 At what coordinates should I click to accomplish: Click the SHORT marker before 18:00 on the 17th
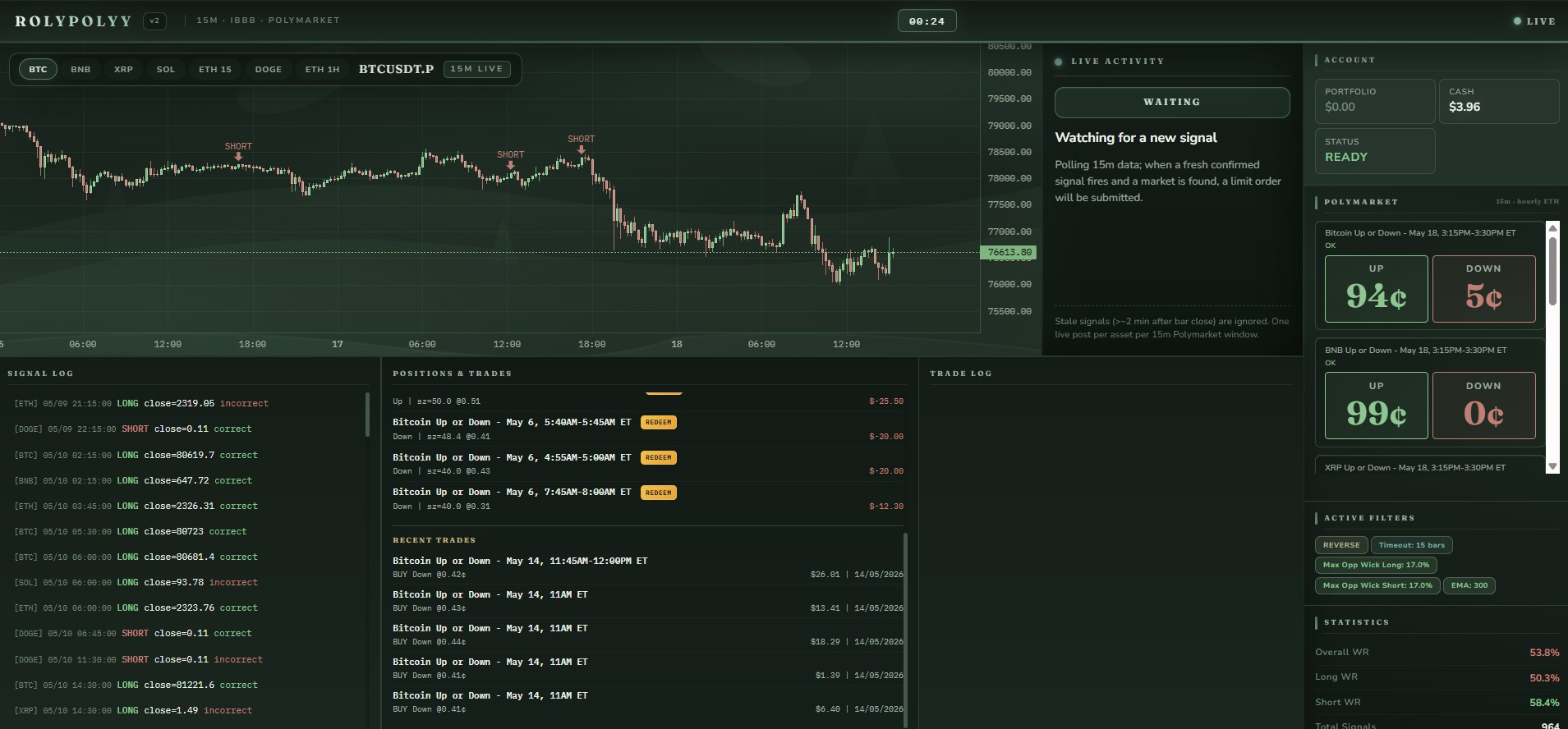(x=581, y=144)
